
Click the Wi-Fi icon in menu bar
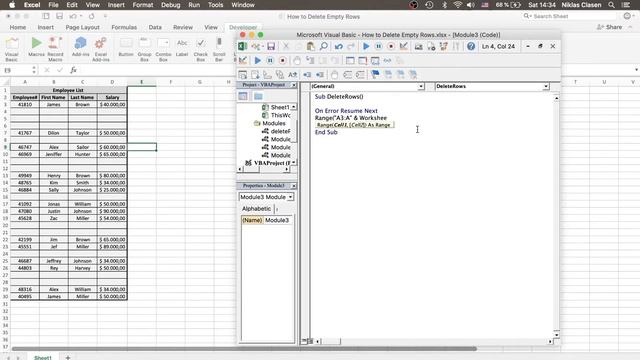tap(458, 5)
